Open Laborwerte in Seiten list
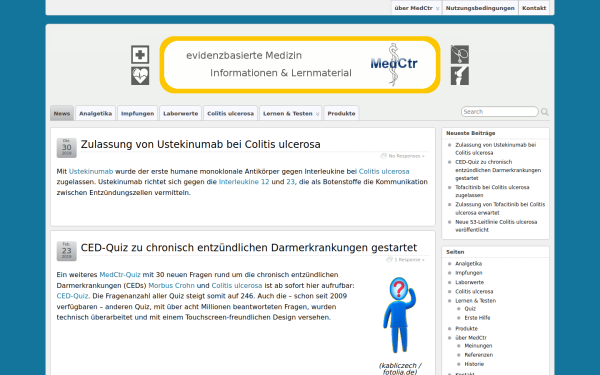The image size is (600, 375). tap(470, 282)
